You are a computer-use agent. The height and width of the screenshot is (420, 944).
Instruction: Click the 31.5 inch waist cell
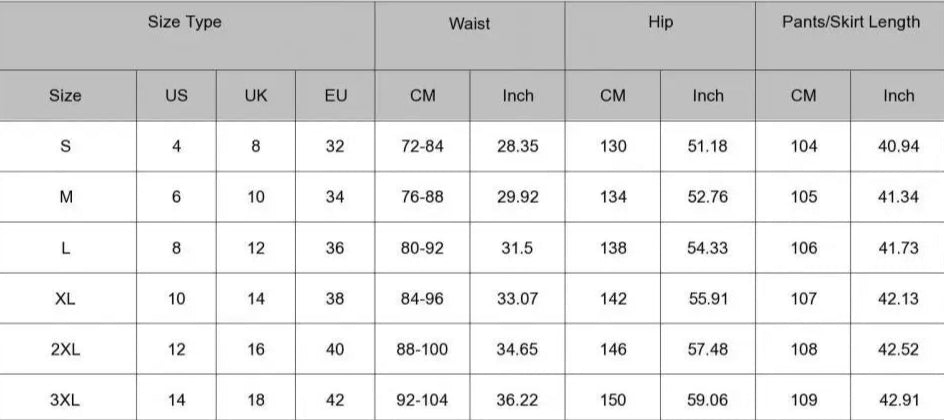[517, 248]
